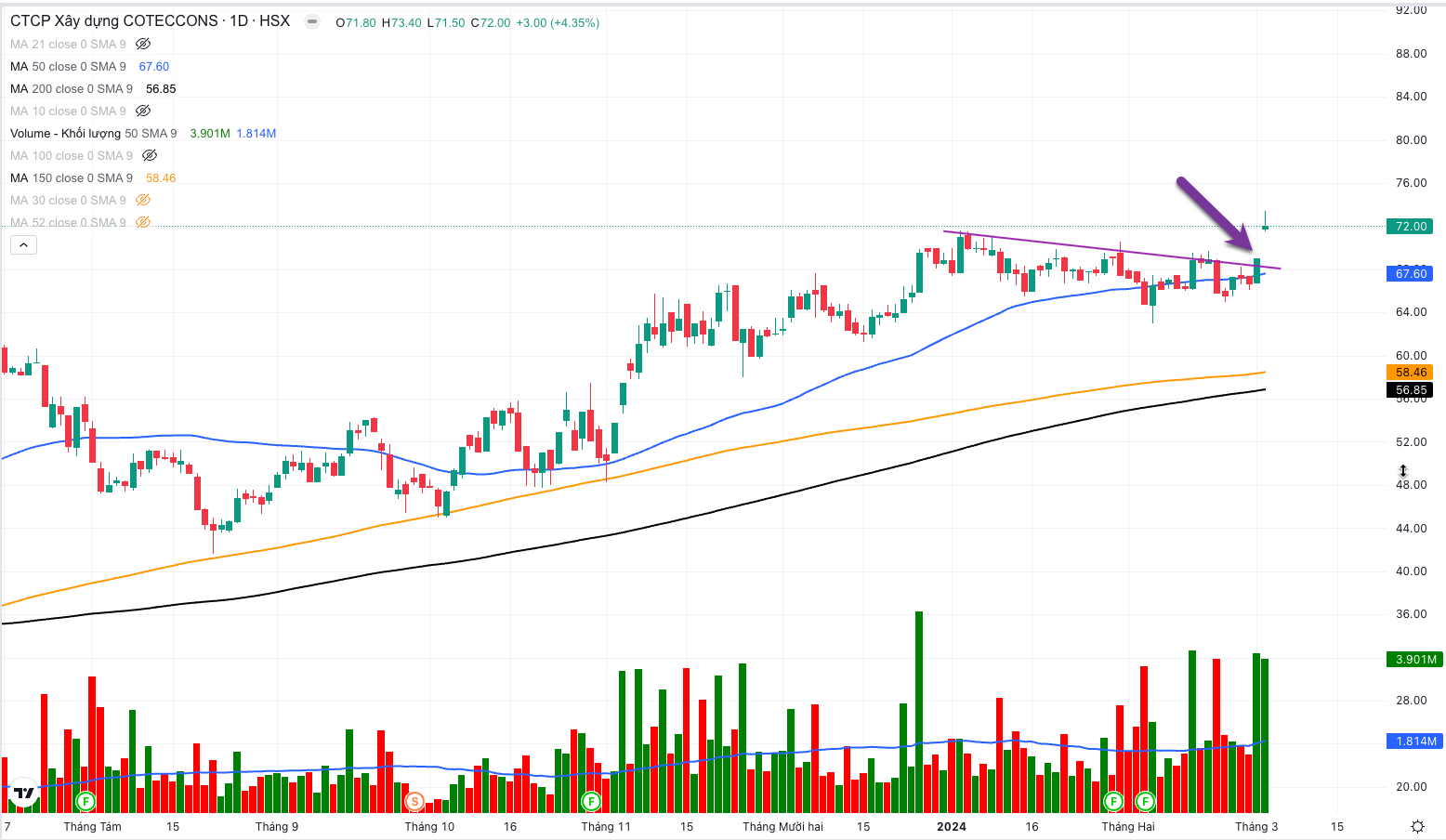Click the Tháng 10 label on time axis
1446x840 pixels.
[x=429, y=826]
